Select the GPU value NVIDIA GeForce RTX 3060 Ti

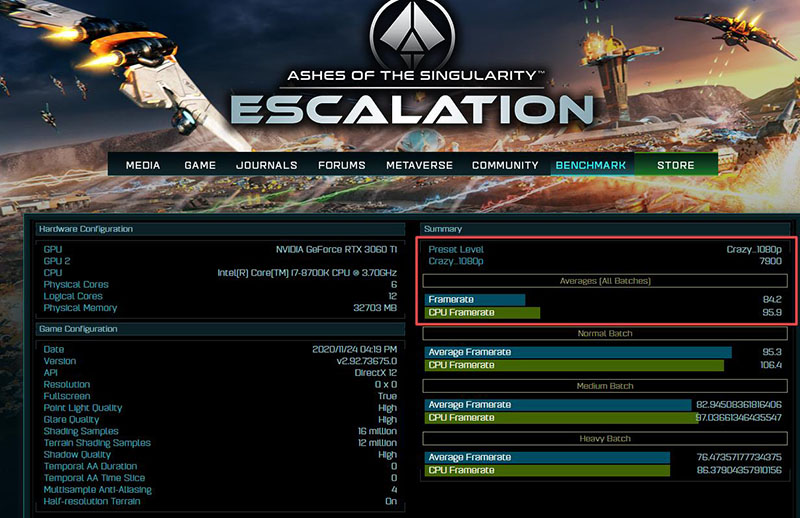[x=336, y=250]
